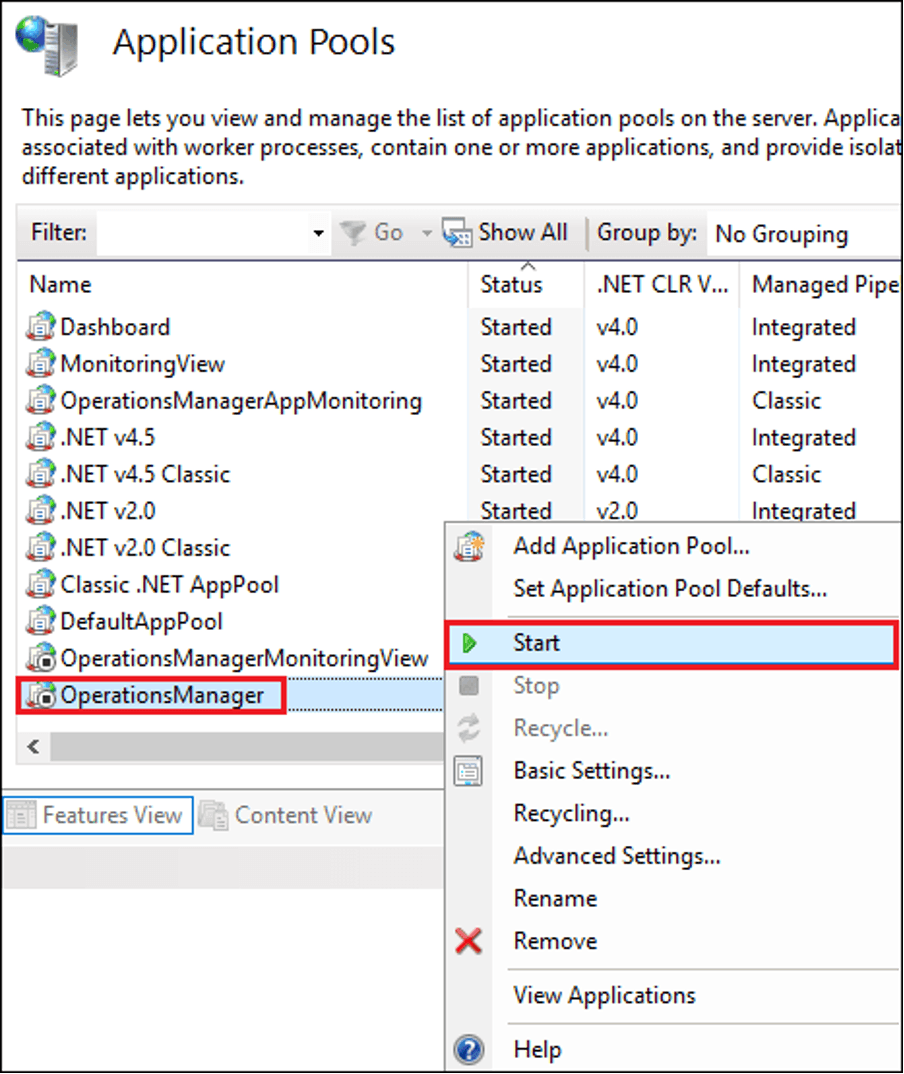This screenshot has width=904, height=1074.
Task: Click the DefaultAppPool icon
Action: click(41, 621)
